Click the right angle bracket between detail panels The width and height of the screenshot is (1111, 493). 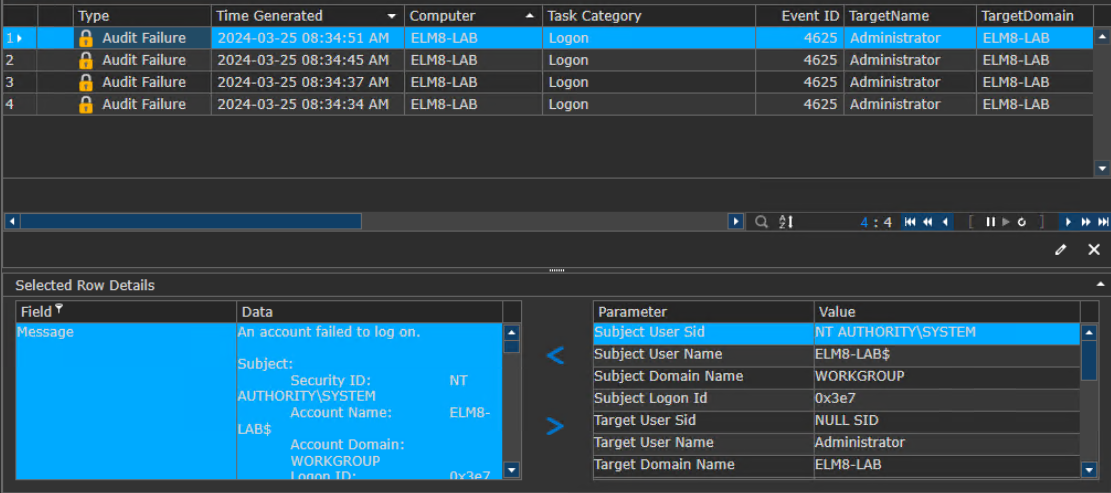point(555,426)
